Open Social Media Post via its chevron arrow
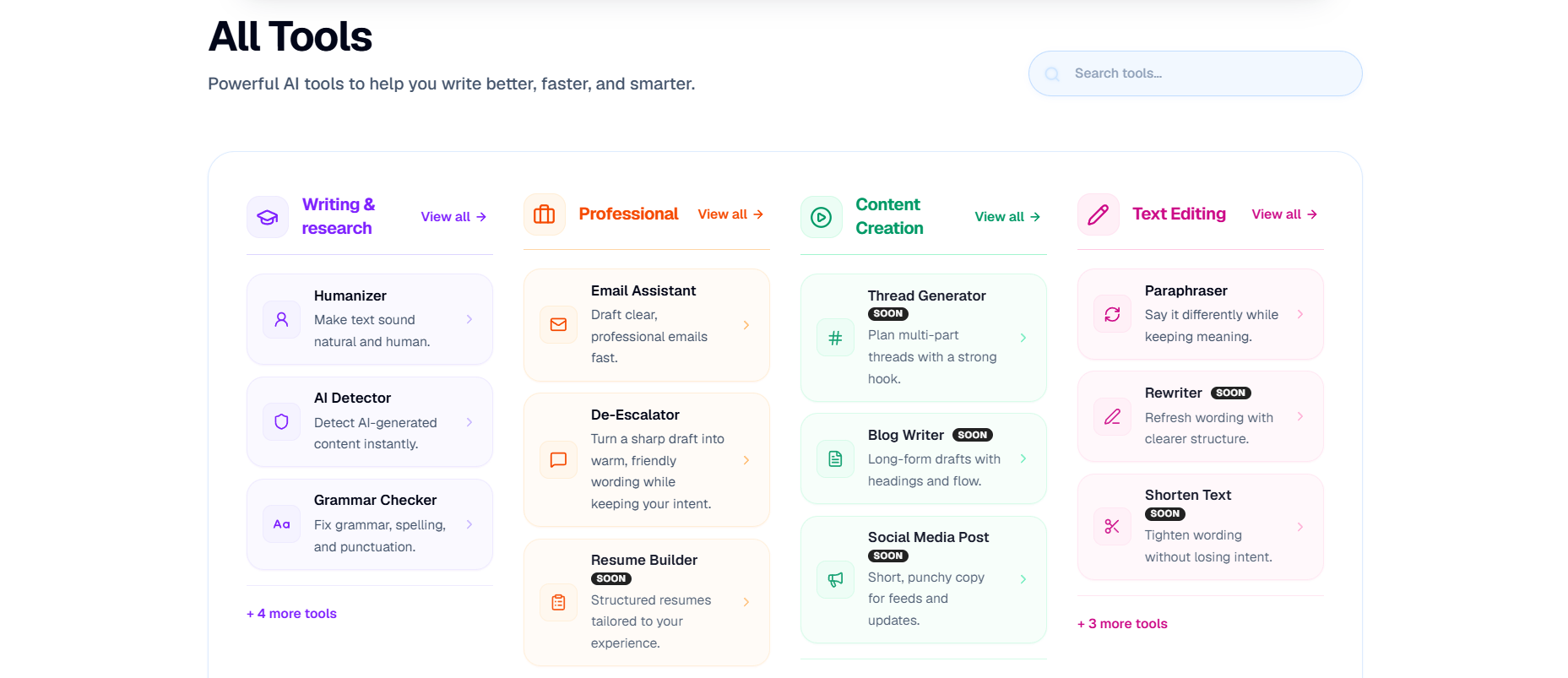 coord(1023,579)
